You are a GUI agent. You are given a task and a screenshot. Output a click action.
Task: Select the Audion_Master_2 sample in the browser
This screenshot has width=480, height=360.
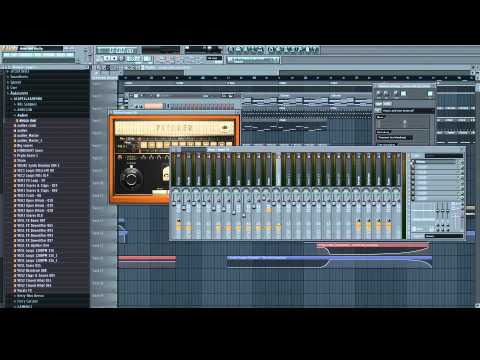click(x=29, y=140)
